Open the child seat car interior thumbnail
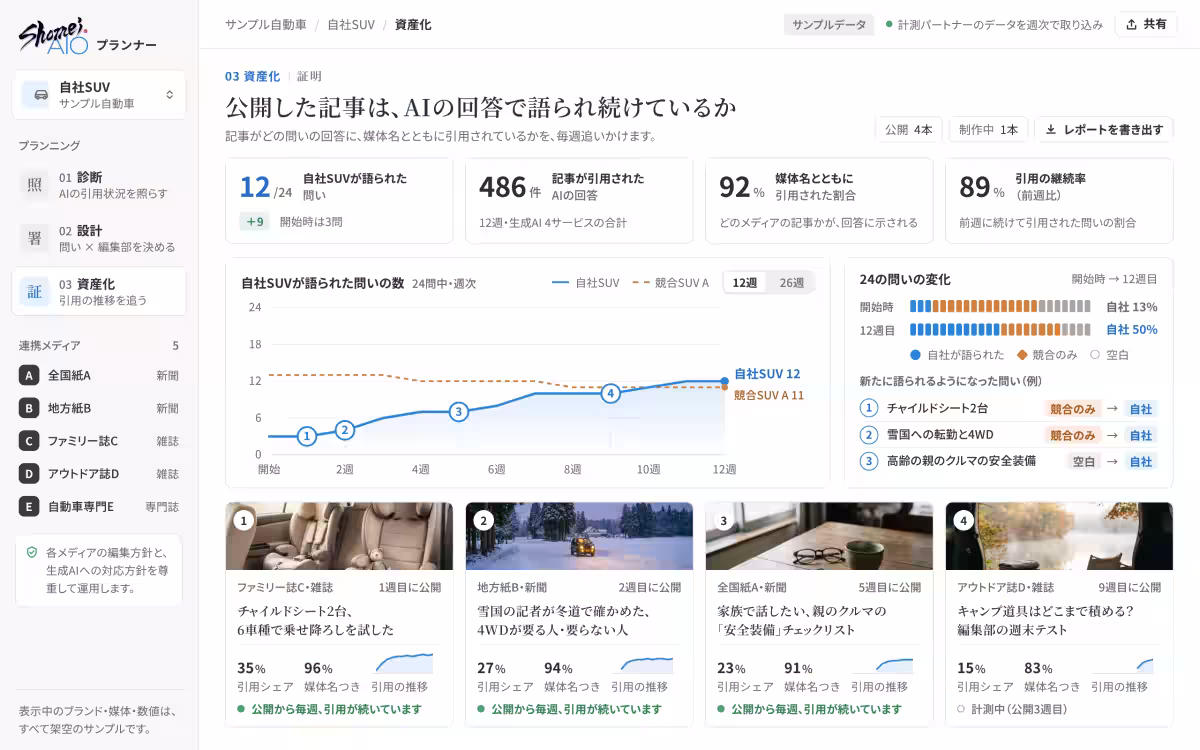This screenshot has height=750, width=1200. pos(339,536)
